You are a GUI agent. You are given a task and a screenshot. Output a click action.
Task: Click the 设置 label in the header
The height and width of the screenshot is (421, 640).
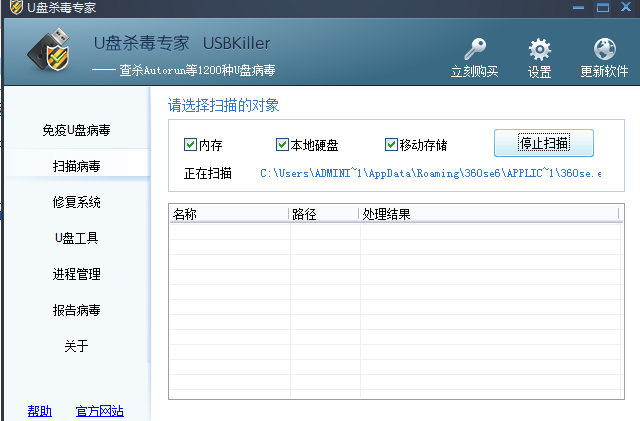[x=540, y=72]
